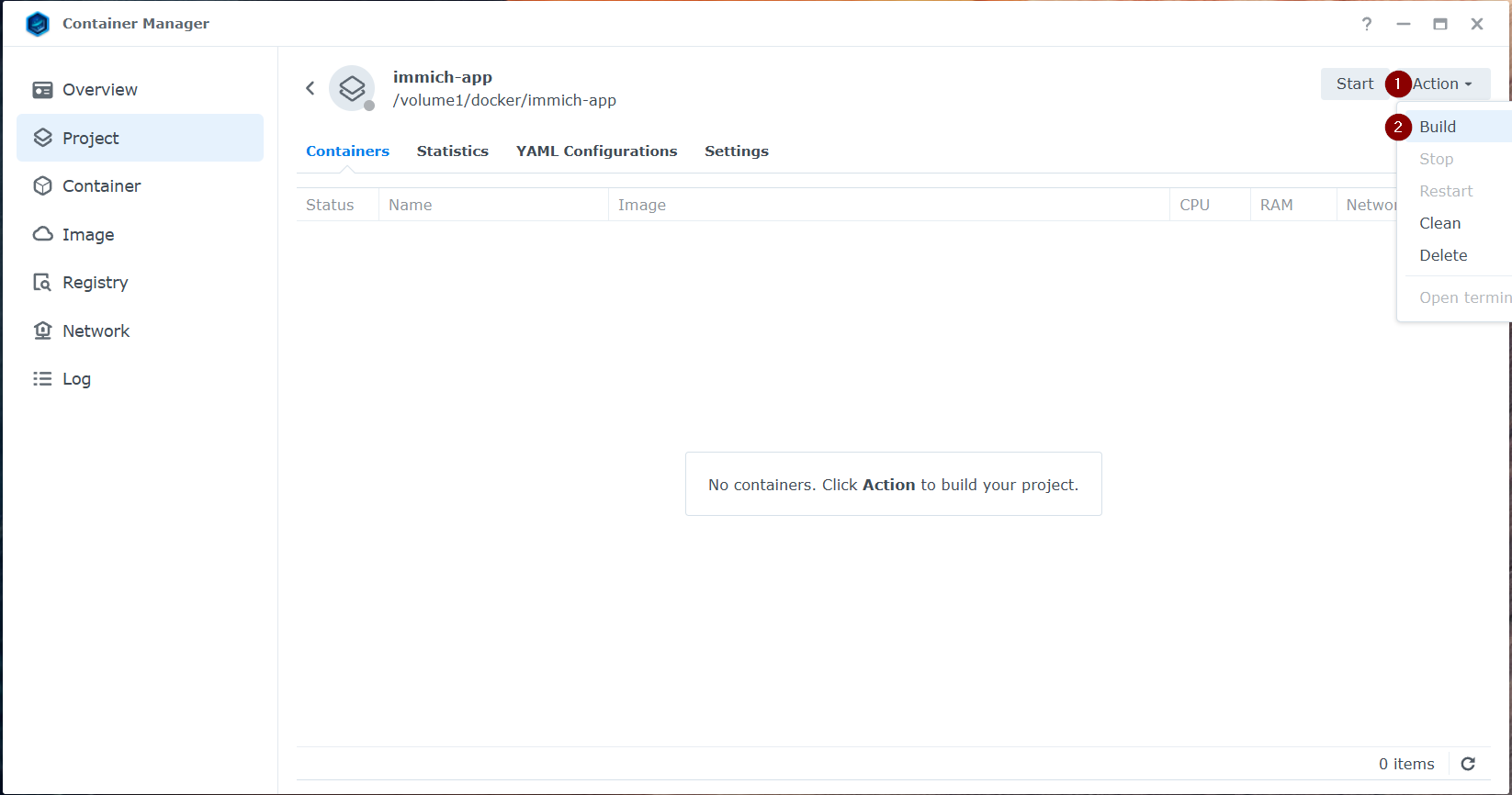This screenshot has height=795, width=1512.
Task: Choose Restart from the Action menu
Action: pyautogui.click(x=1454, y=191)
